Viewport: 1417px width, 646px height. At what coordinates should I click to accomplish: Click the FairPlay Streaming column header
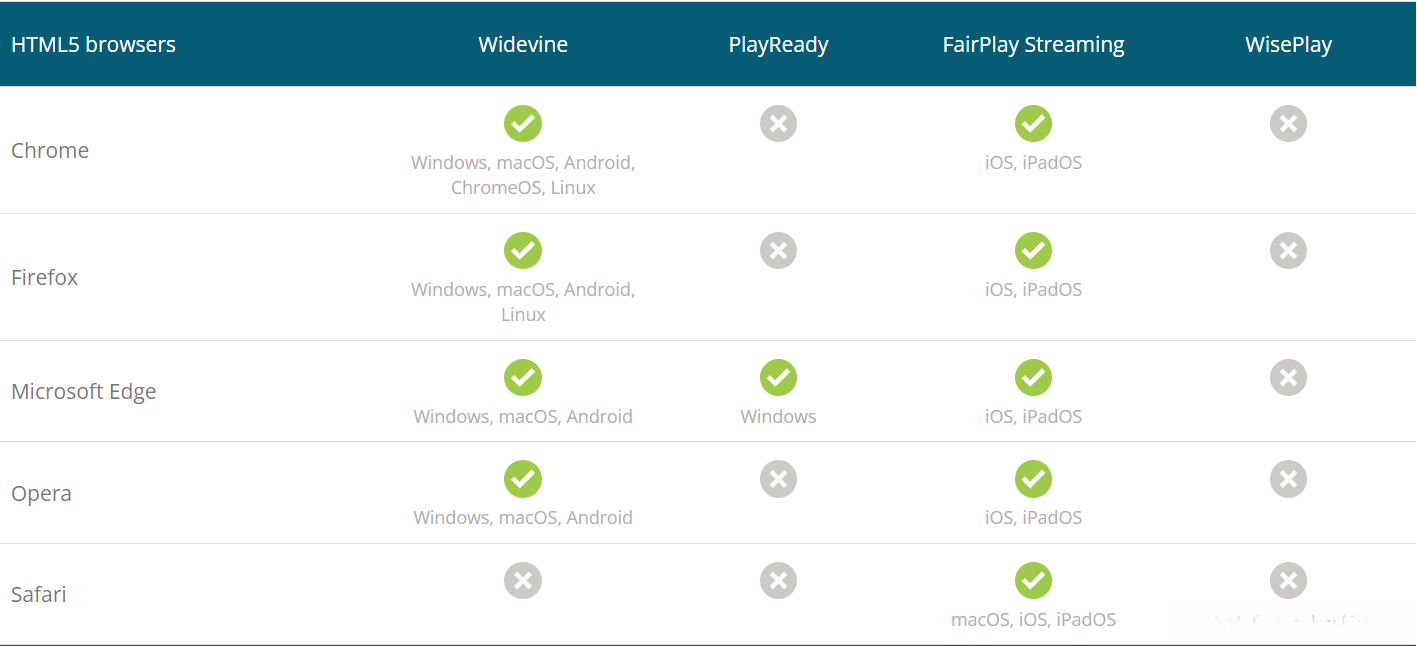1033,45
